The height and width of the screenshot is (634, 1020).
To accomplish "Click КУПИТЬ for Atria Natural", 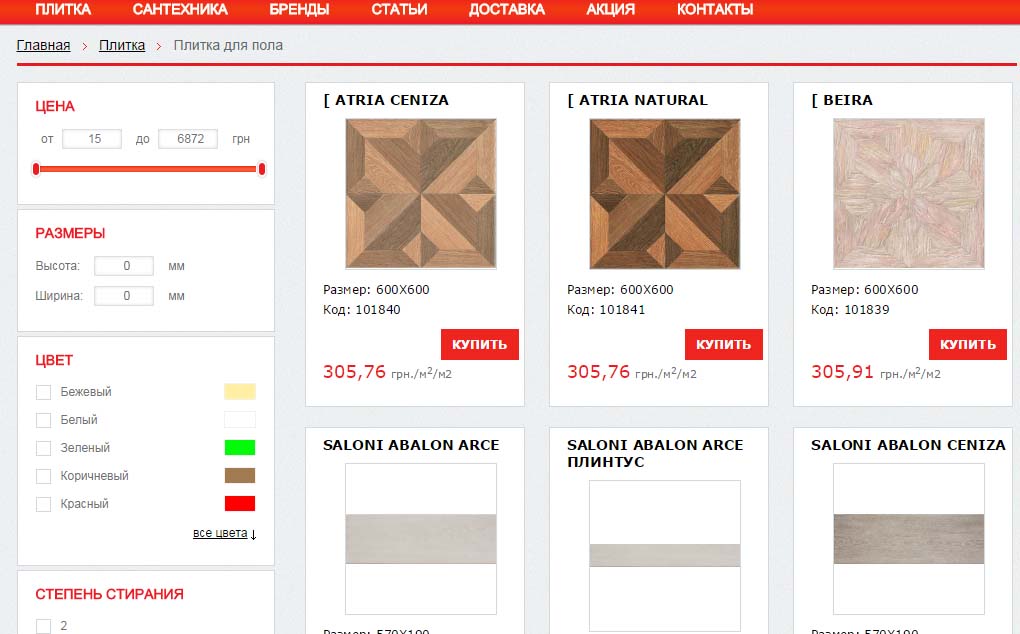I will (x=723, y=345).
